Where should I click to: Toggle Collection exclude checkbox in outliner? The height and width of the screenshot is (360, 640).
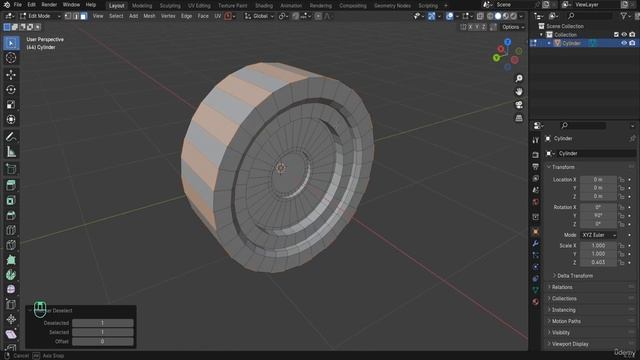click(616, 35)
